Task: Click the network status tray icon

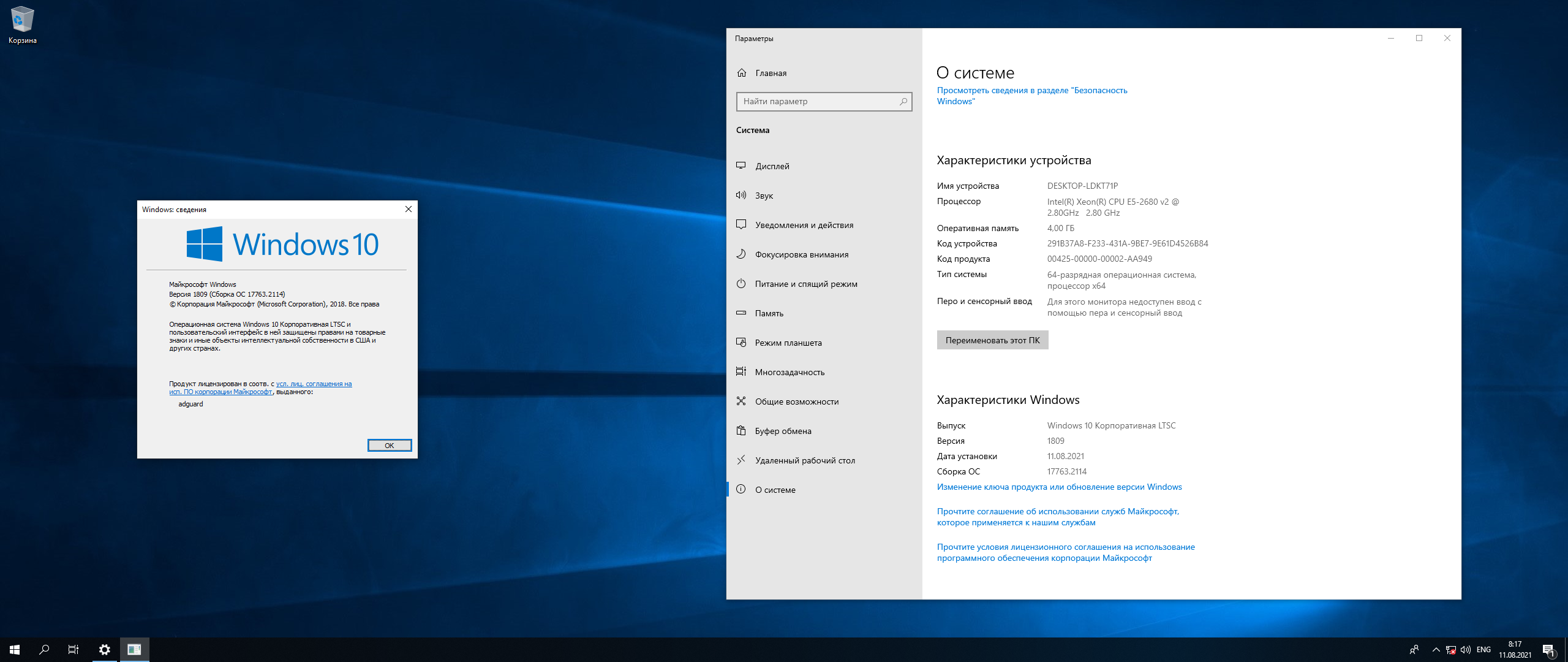Action: coord(1450,650)
